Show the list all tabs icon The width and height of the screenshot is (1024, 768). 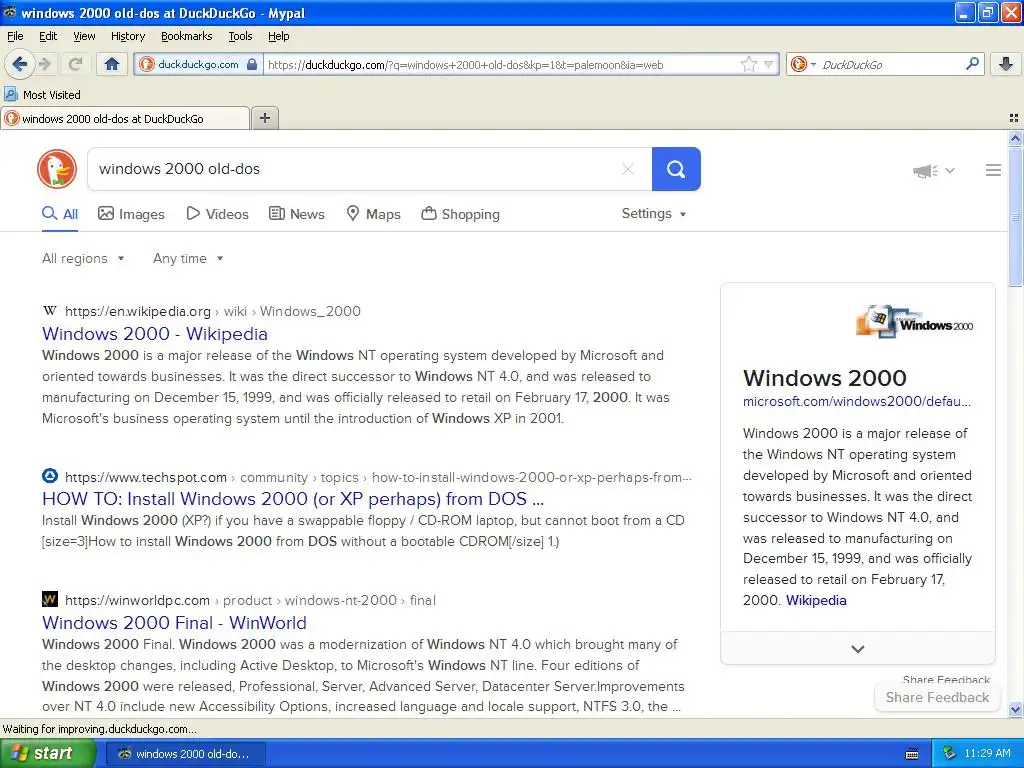1014,118
